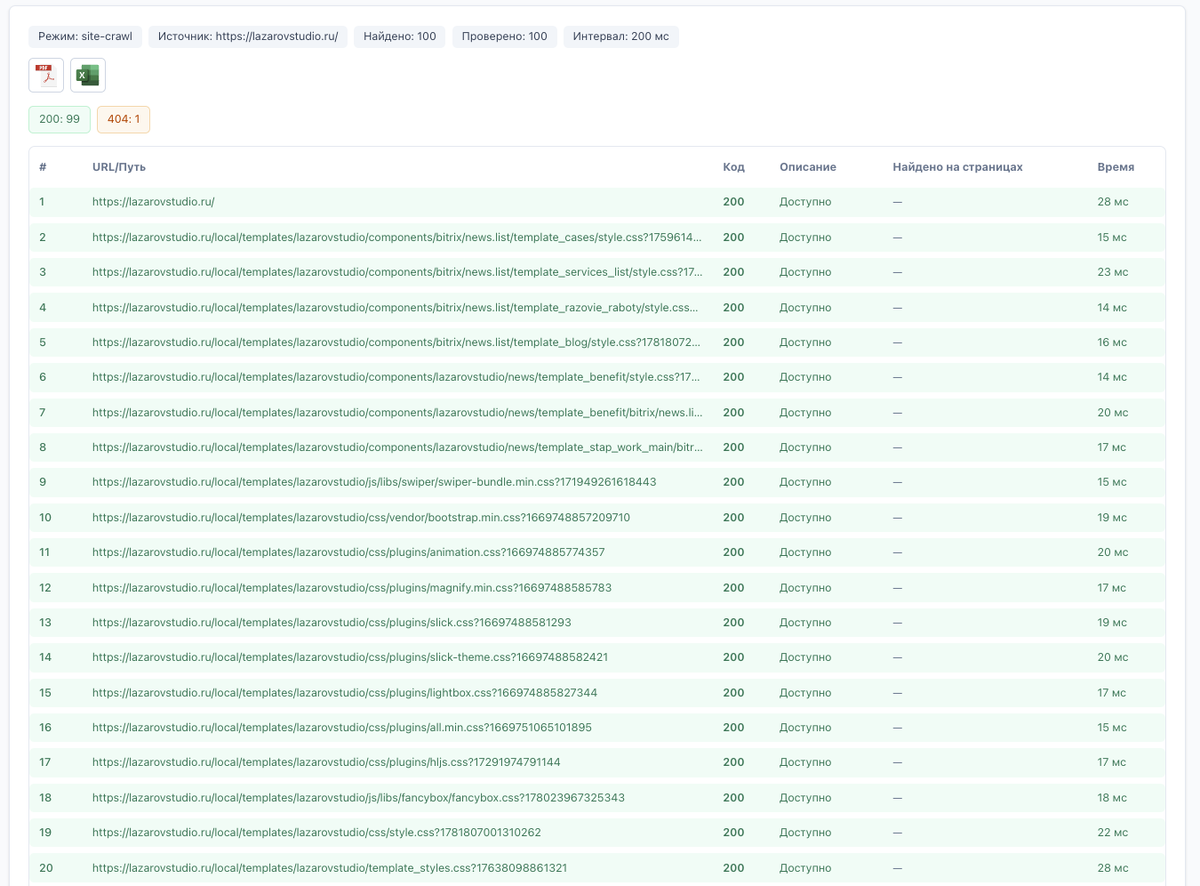The width and height of the screenshot is (1200, 886).
Task: Click the '#' column header
Action: pyautogui.click(x=43, y=167)
